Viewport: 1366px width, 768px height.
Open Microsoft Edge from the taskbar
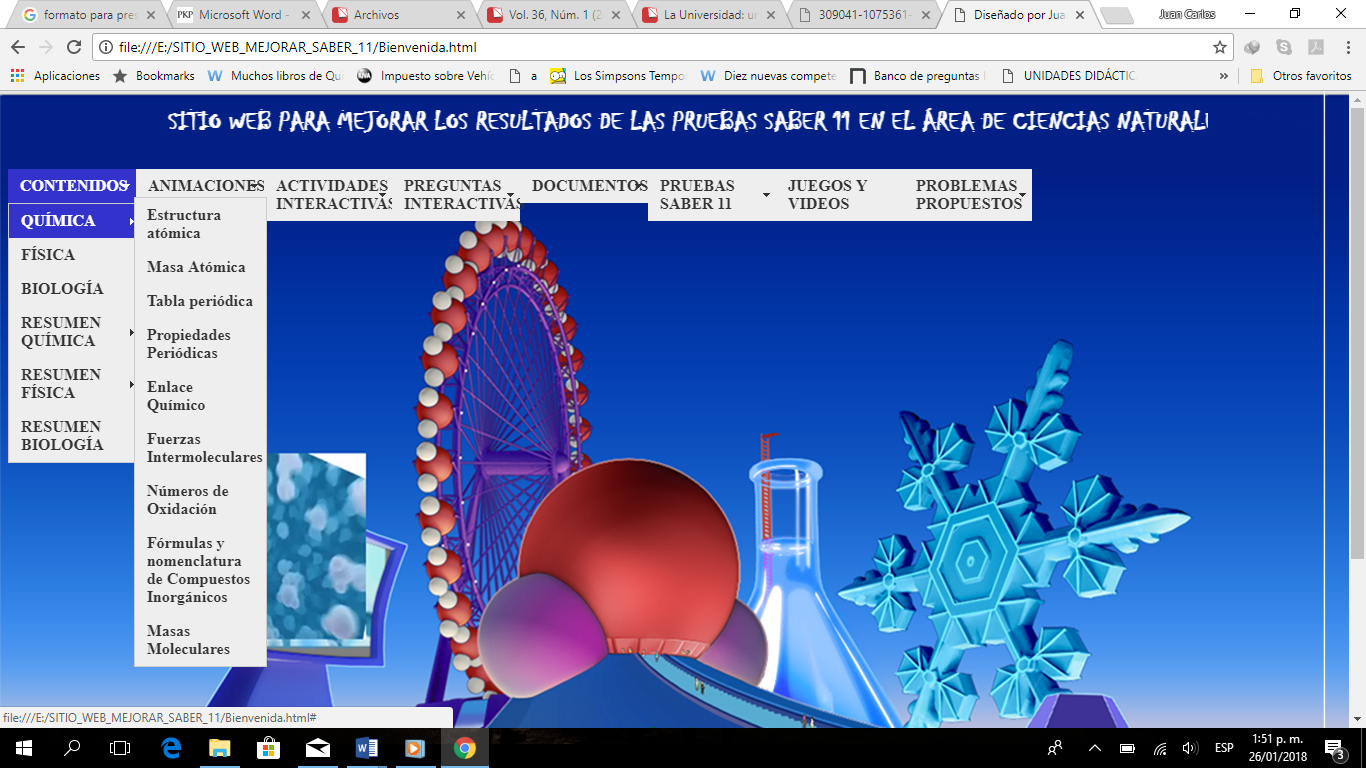click(171, 747)
